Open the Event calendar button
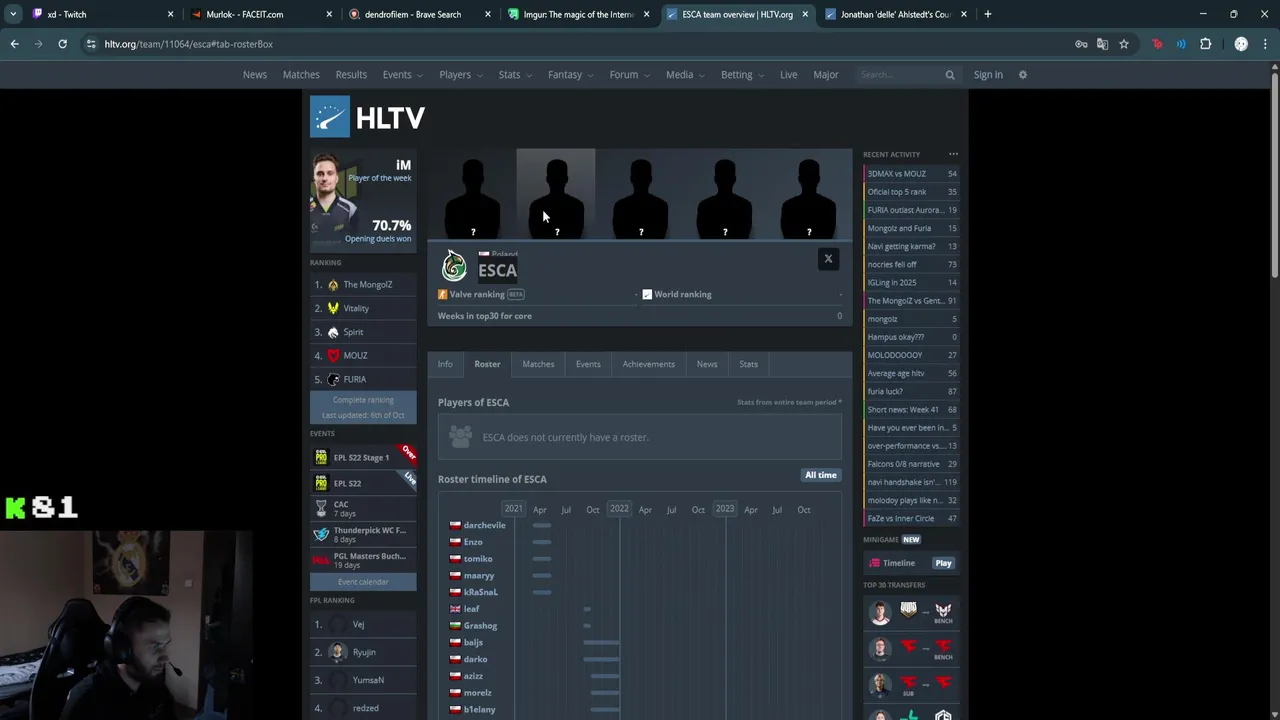 coord(363,582)
